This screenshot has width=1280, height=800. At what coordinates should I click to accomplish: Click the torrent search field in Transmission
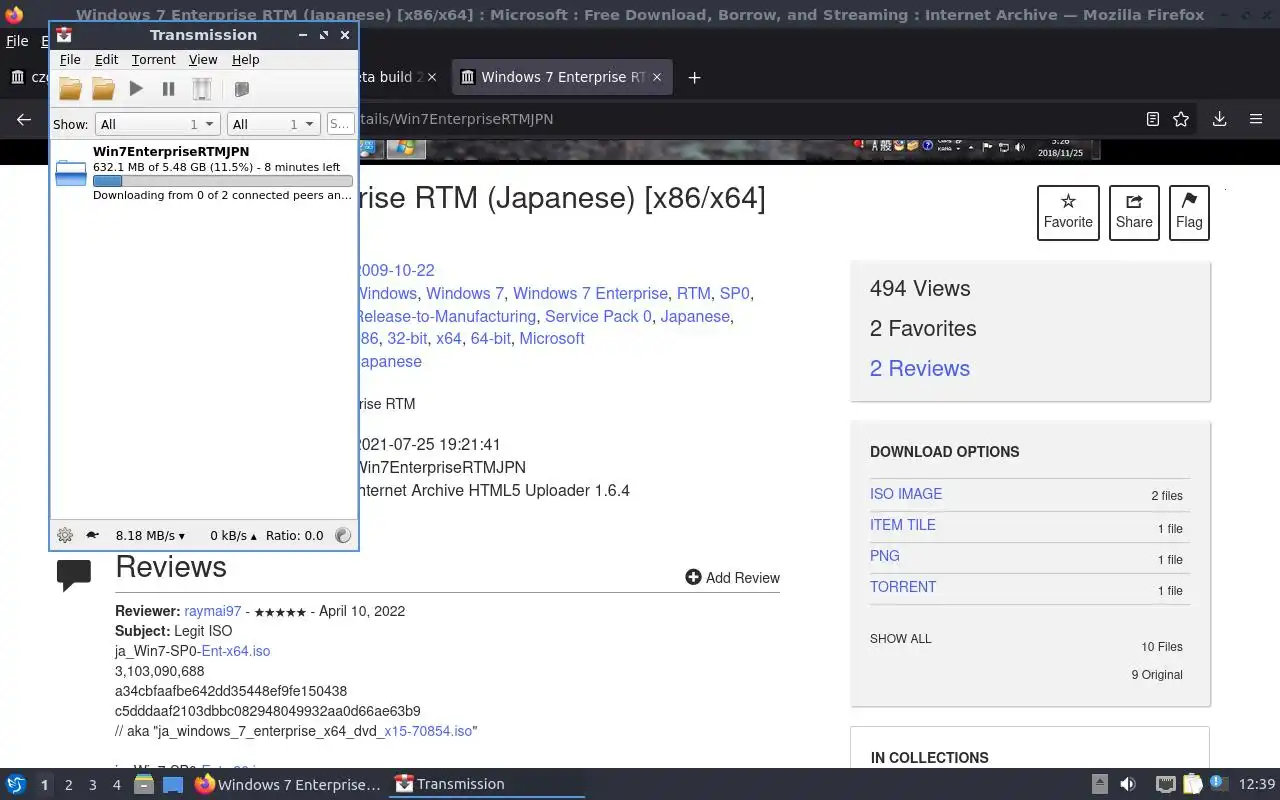340,124
